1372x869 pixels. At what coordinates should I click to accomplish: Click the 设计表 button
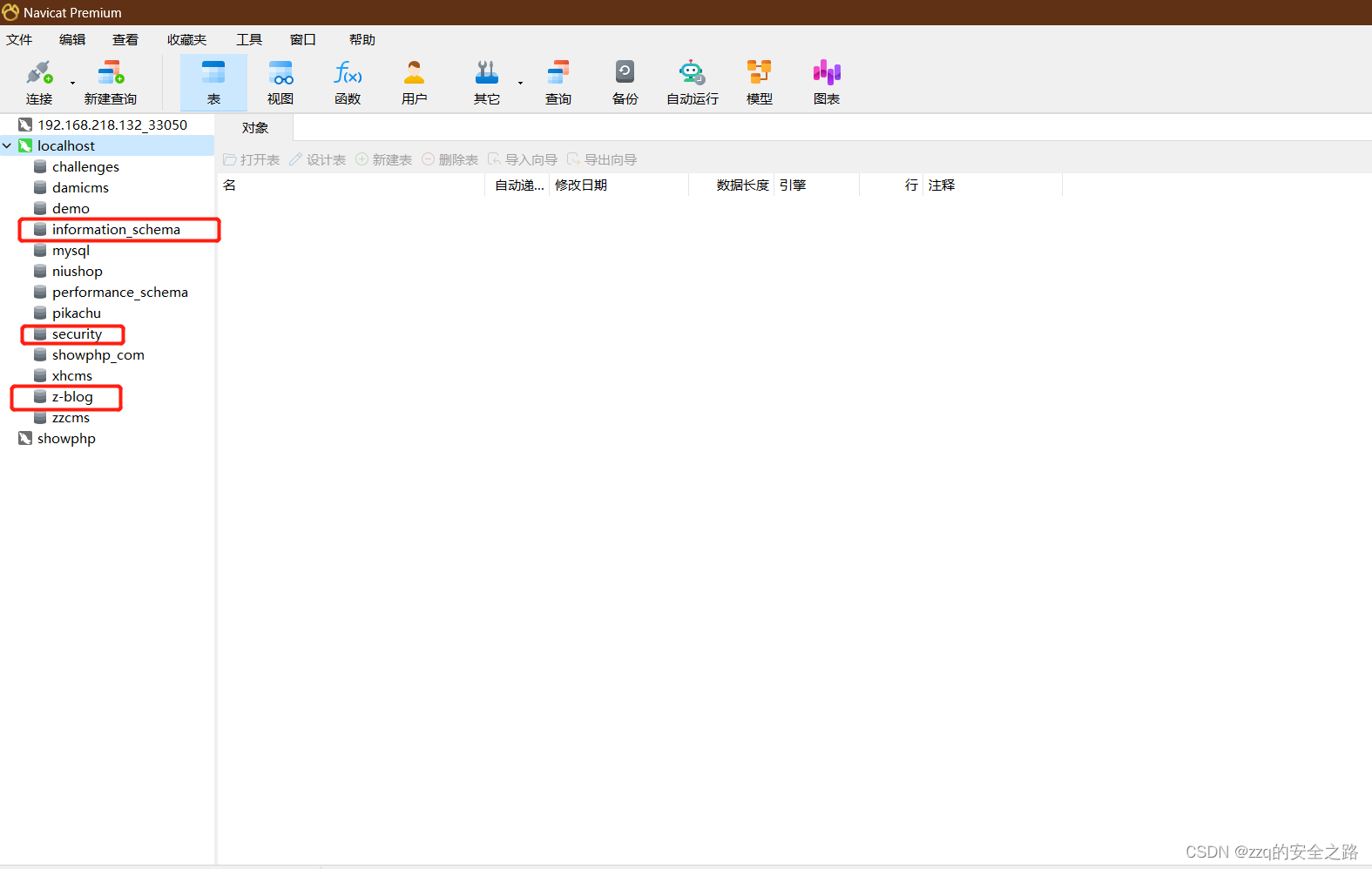click(x=318, y=159)
